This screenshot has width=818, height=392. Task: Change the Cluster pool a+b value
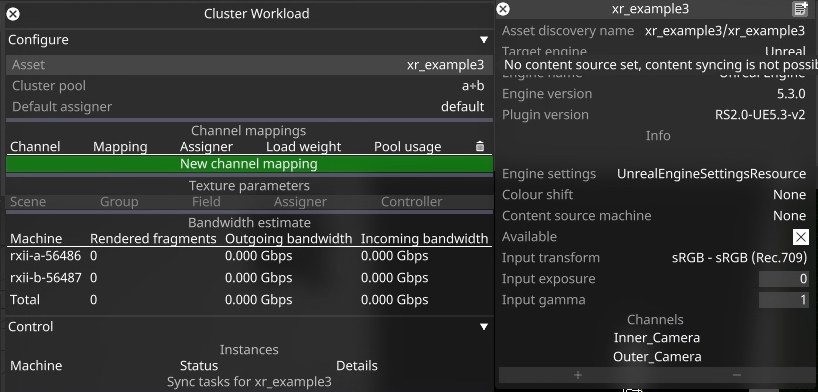point(473,86)
